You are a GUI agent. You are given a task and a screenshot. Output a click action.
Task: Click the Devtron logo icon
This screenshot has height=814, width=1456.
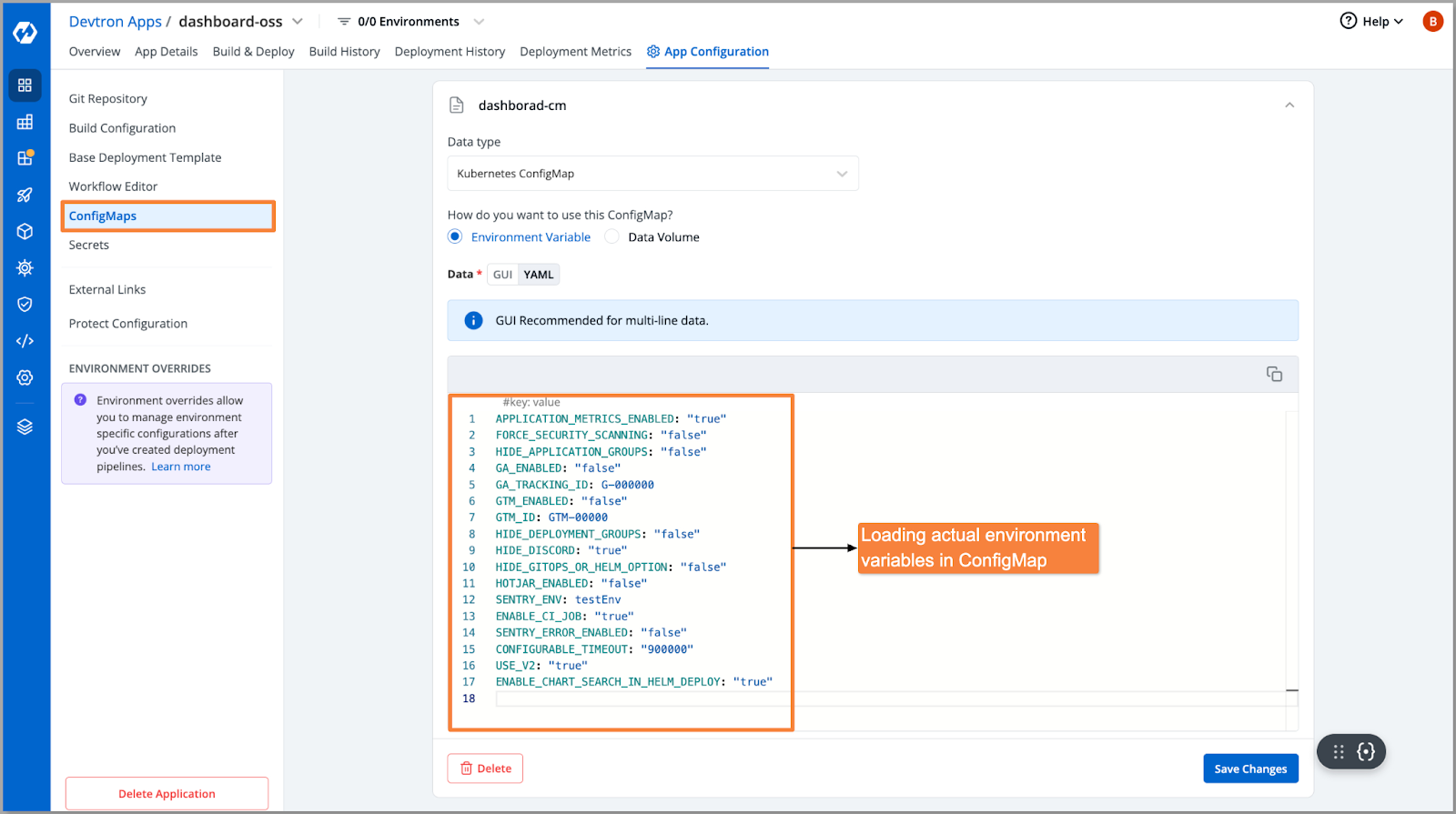point(25,33)
